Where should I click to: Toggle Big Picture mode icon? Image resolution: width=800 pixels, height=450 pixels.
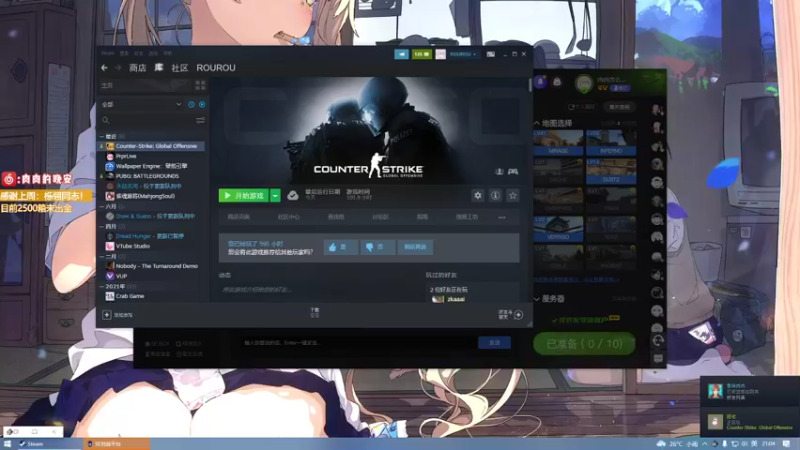[x=491, y=54]
